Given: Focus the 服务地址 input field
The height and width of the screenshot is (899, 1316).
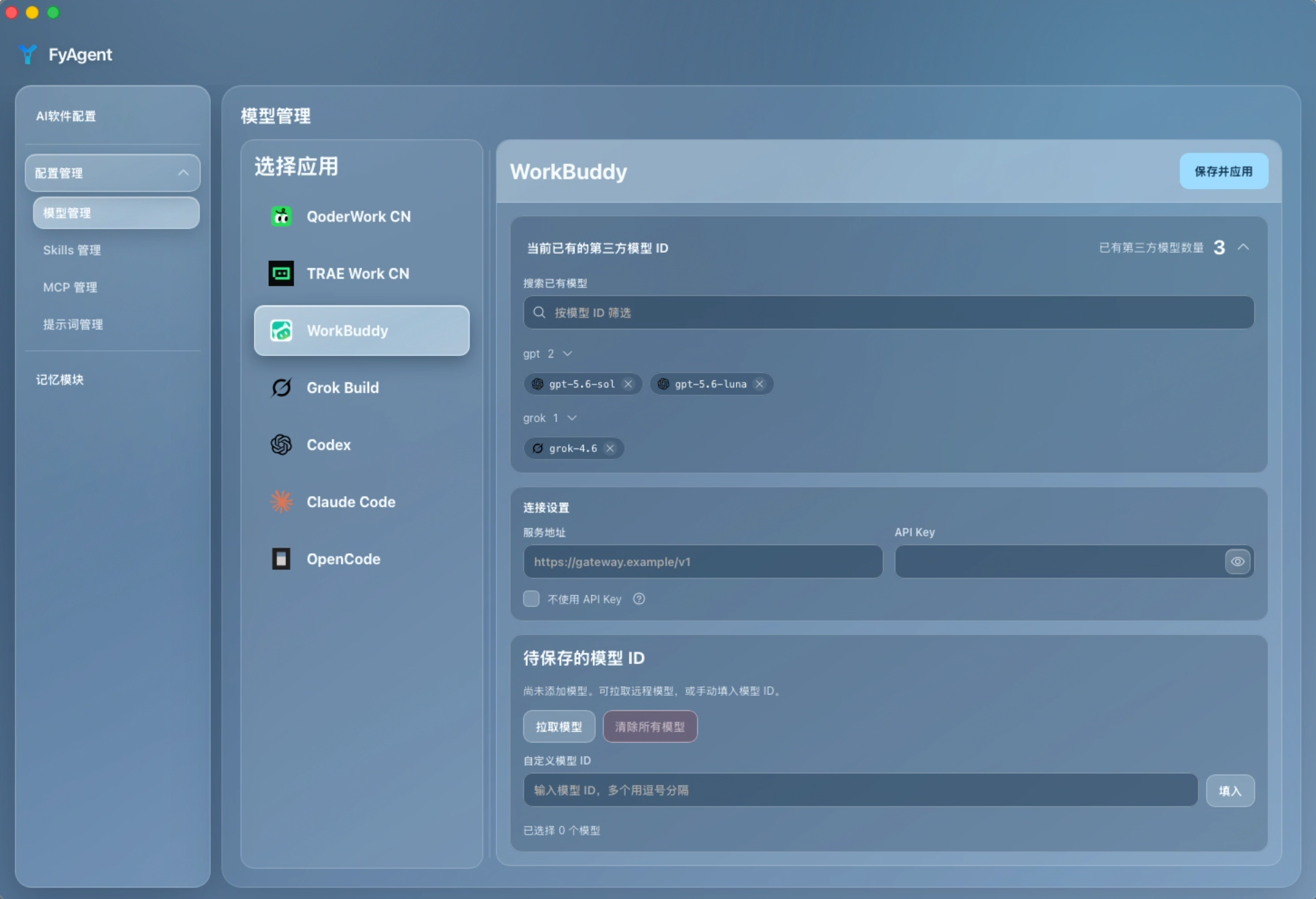Looking at the screenshot, I should click(703, 562).
